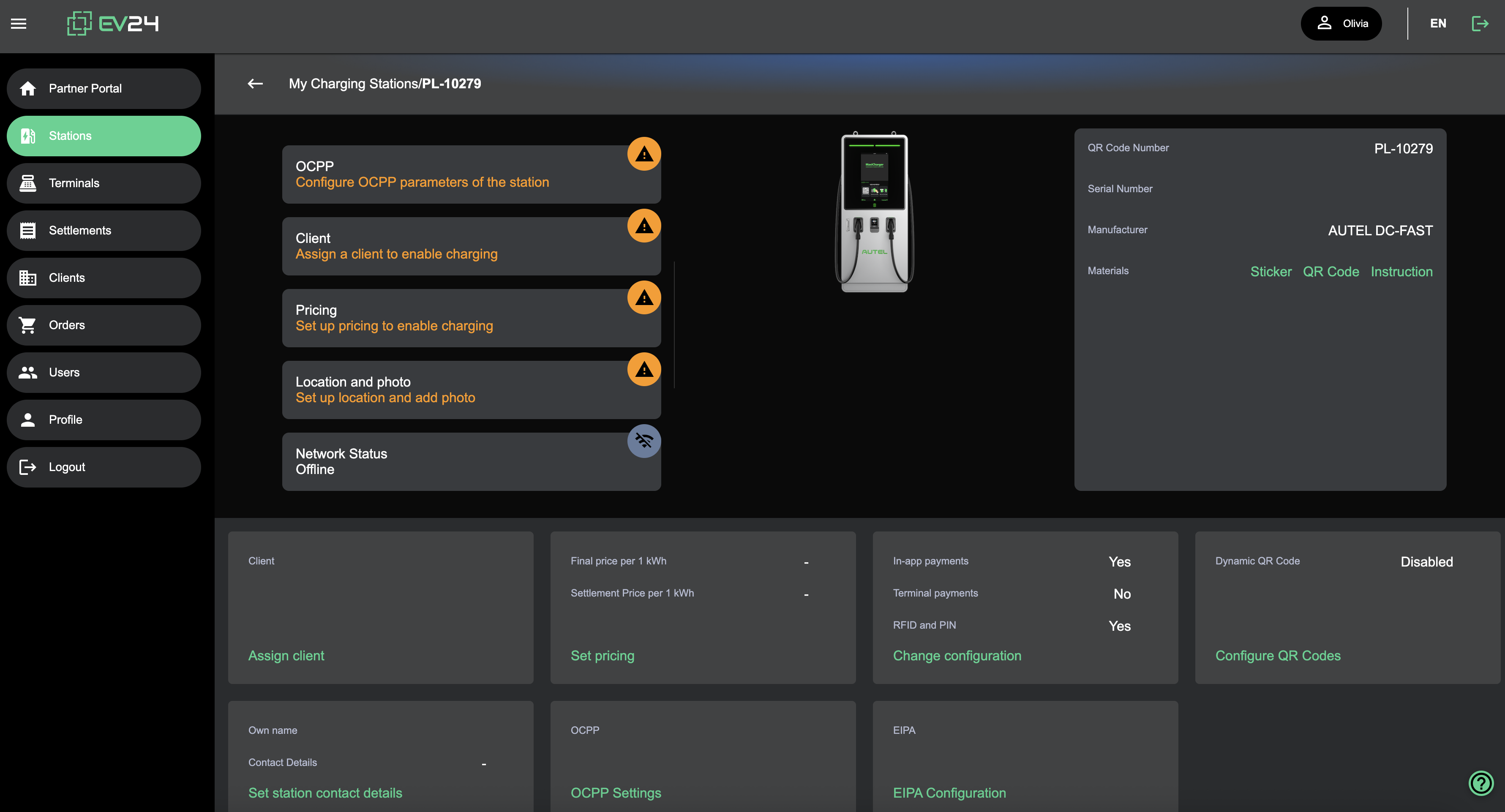Click the Assign client link

coord(286,655)
